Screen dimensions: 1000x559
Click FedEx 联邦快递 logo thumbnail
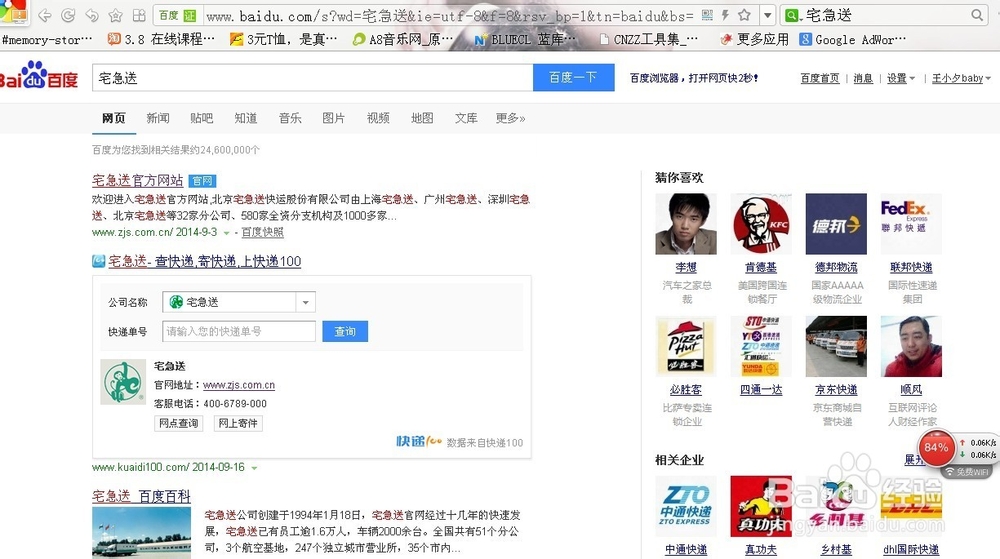[x=911, y=224]
